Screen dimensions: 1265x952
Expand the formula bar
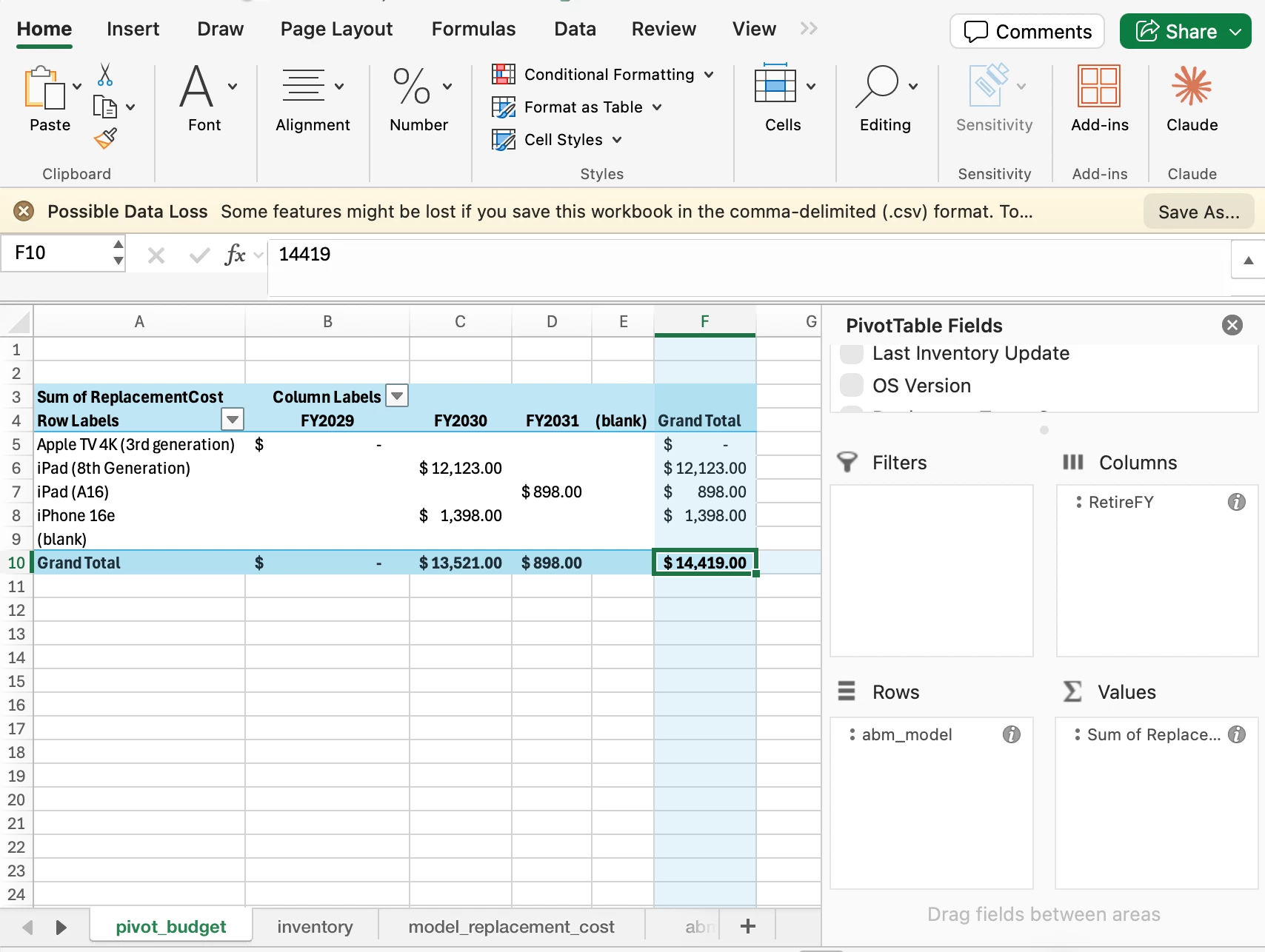[1248, 260]
